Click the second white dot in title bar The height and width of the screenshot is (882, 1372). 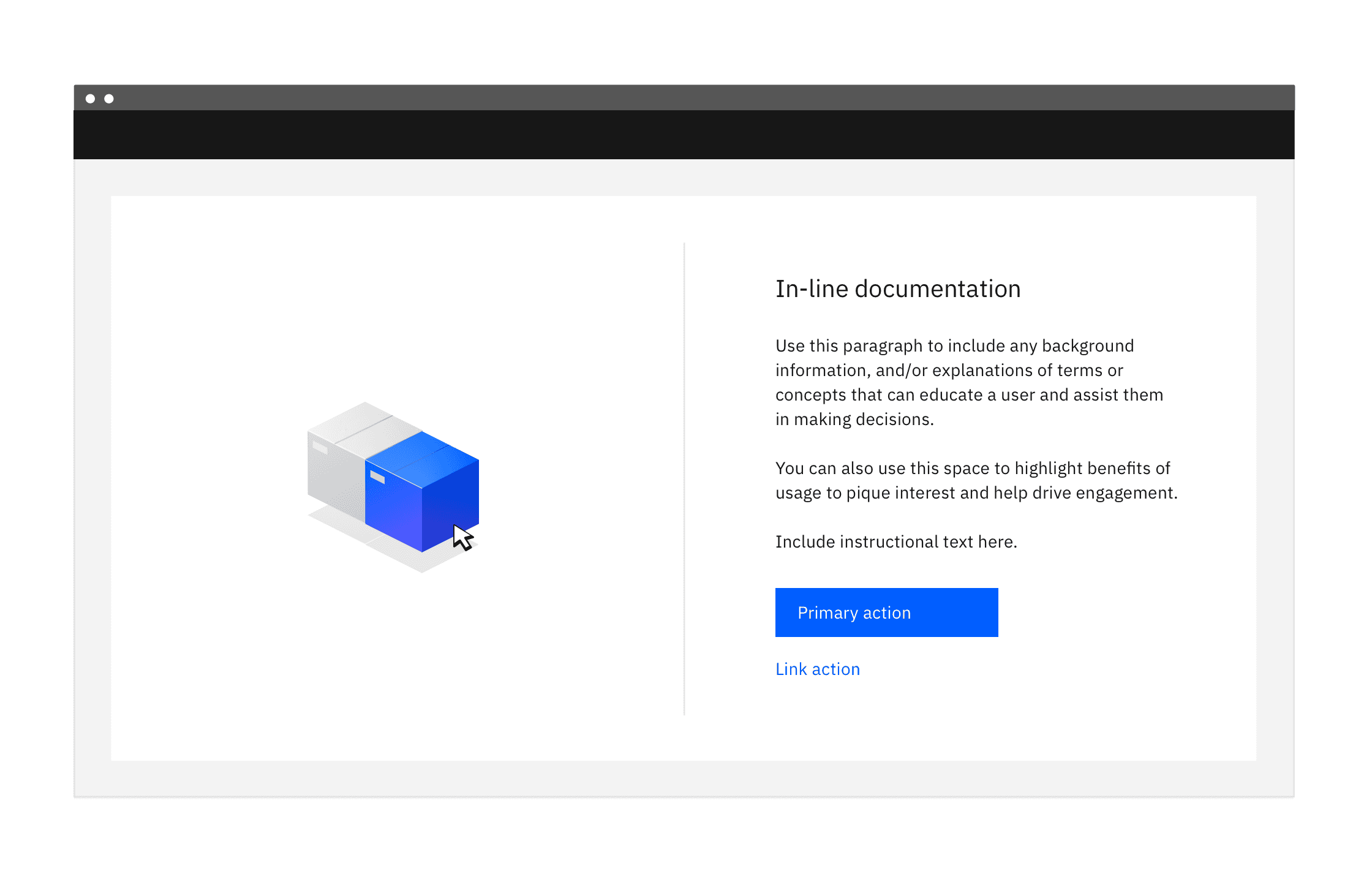(x=109, y=99)
